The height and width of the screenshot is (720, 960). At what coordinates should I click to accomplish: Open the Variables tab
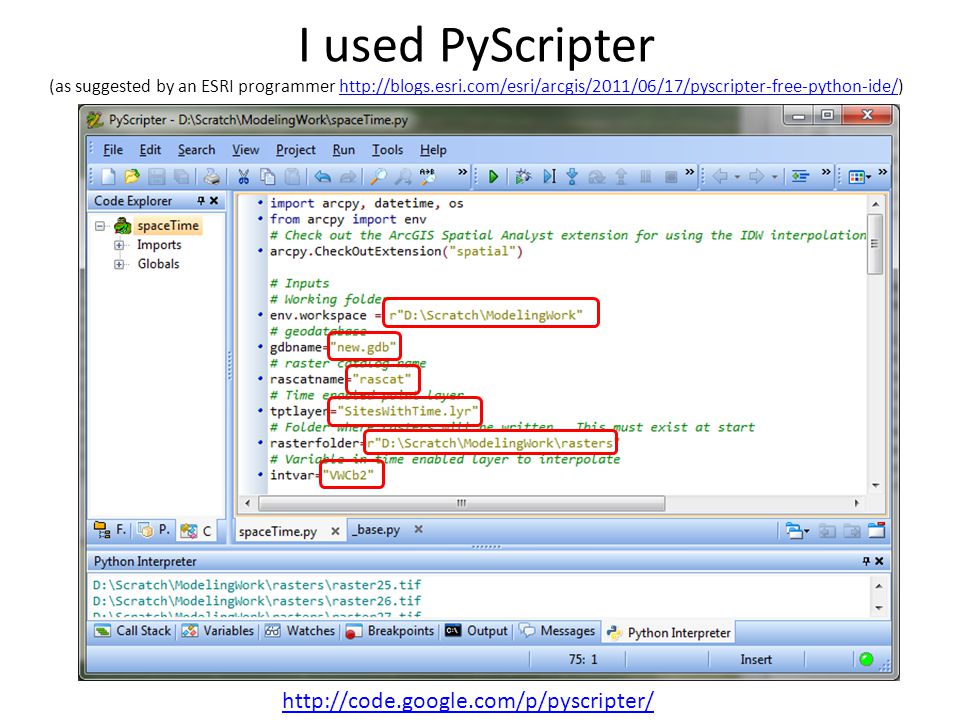click(x=218, y=631)
